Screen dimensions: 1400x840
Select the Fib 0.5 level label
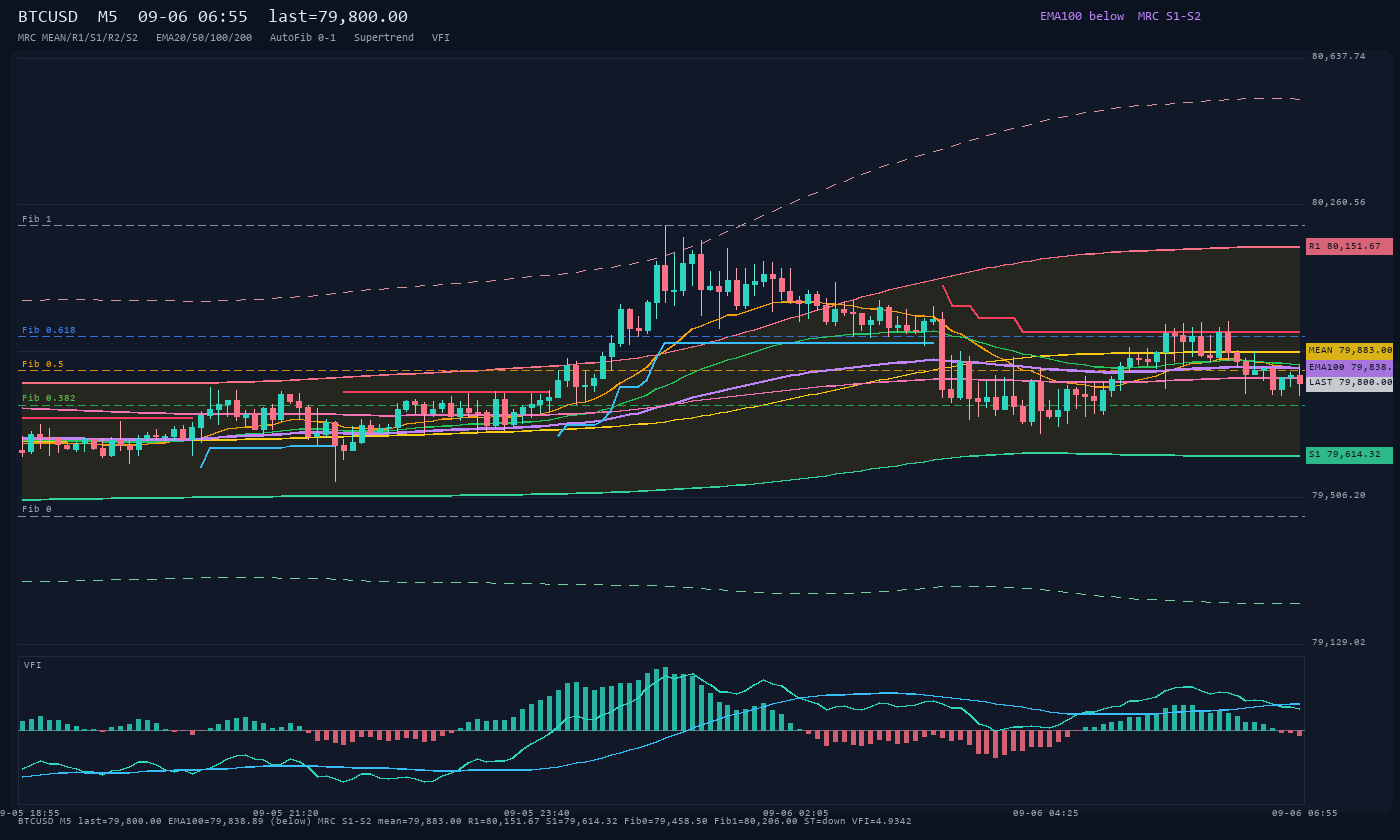[x=43, y=364]
